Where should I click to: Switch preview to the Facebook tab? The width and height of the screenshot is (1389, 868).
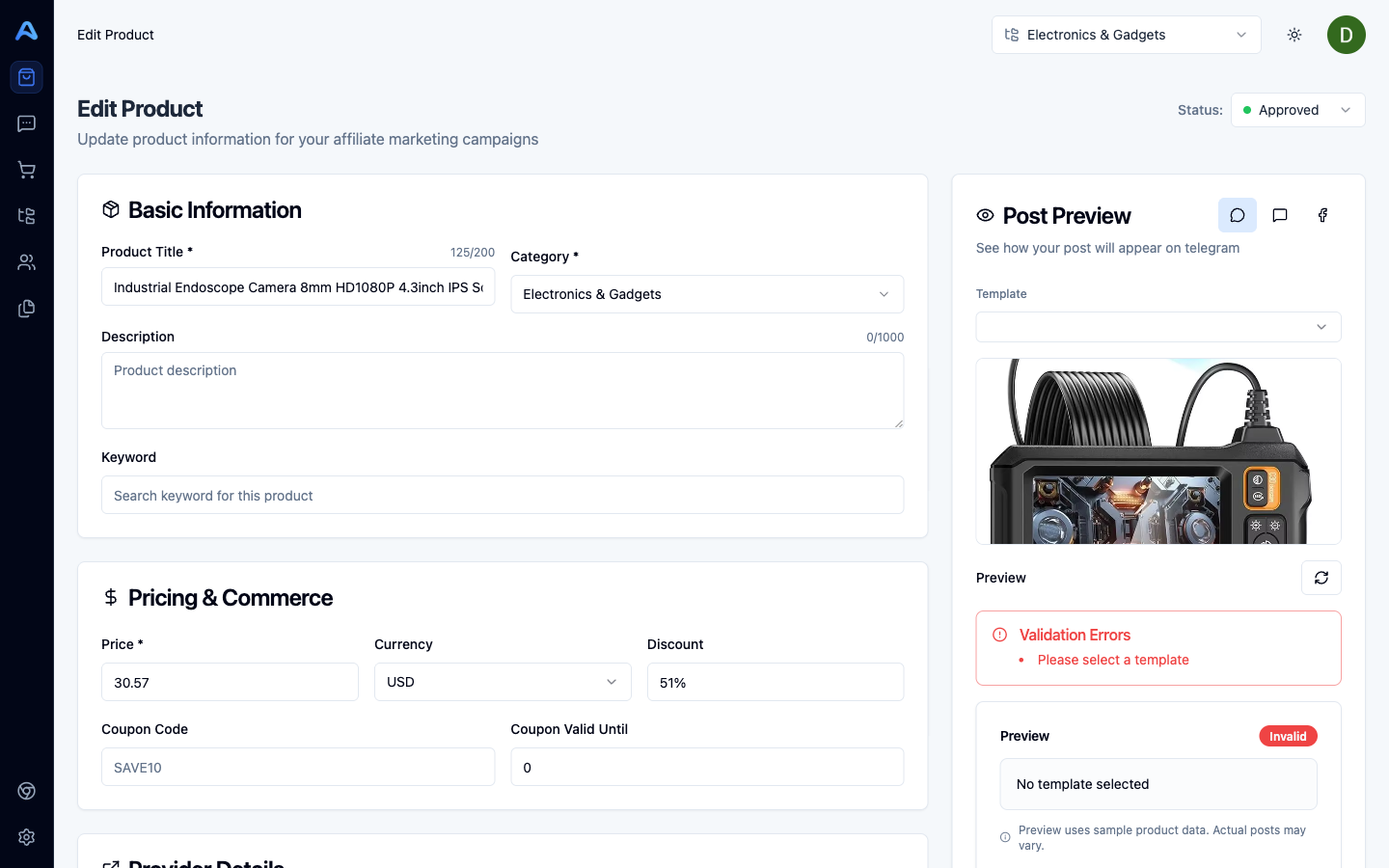coord(1322,215)
